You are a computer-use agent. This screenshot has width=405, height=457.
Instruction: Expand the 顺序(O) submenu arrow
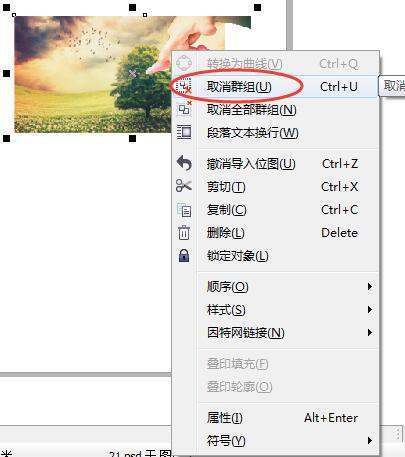369,286
